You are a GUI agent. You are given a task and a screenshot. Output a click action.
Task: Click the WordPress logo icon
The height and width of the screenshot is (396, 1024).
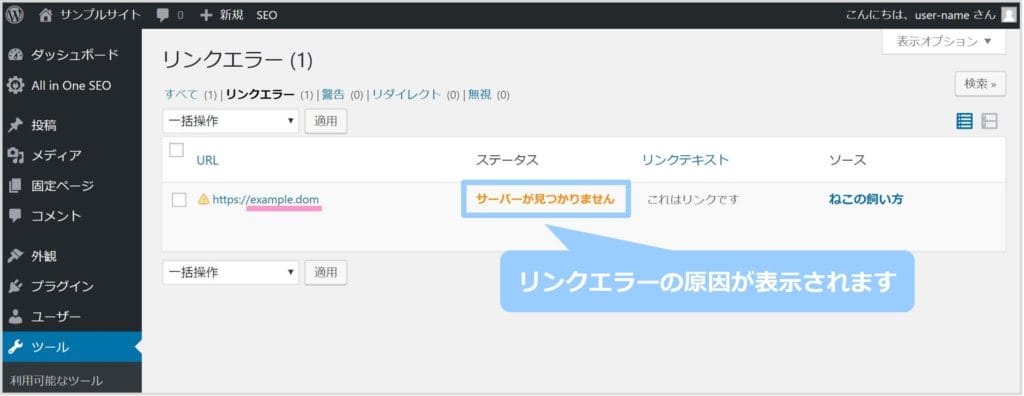14,14
